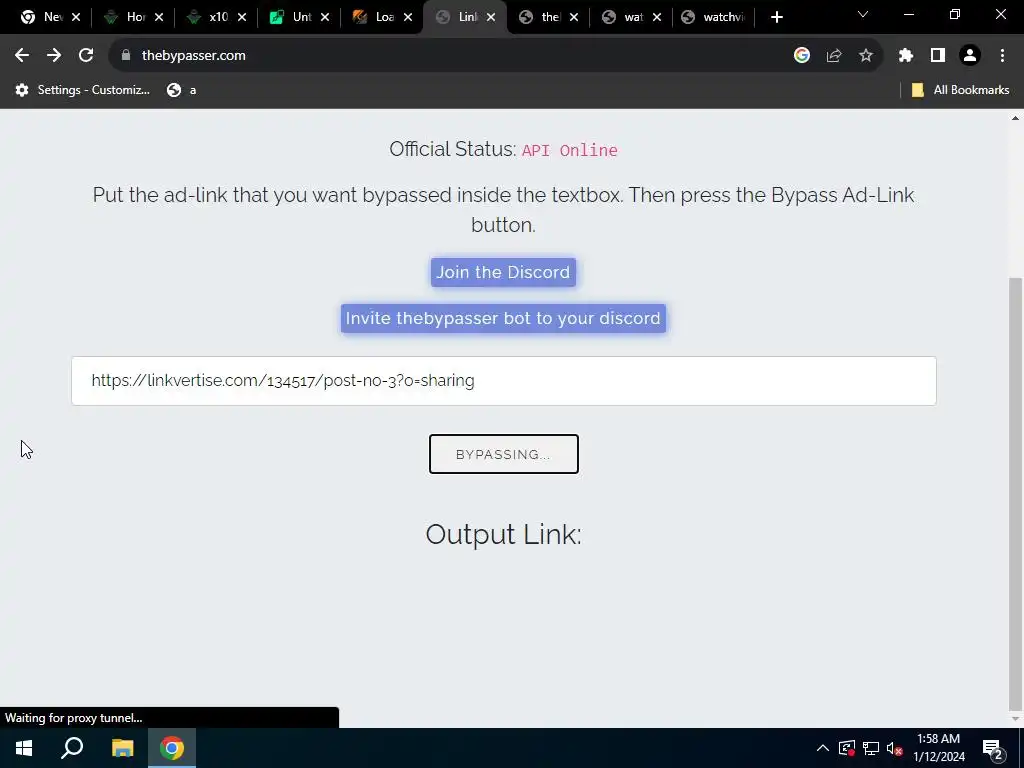
Task: Click the page vertical scrollbar thumb
Action: (1015, 493)
